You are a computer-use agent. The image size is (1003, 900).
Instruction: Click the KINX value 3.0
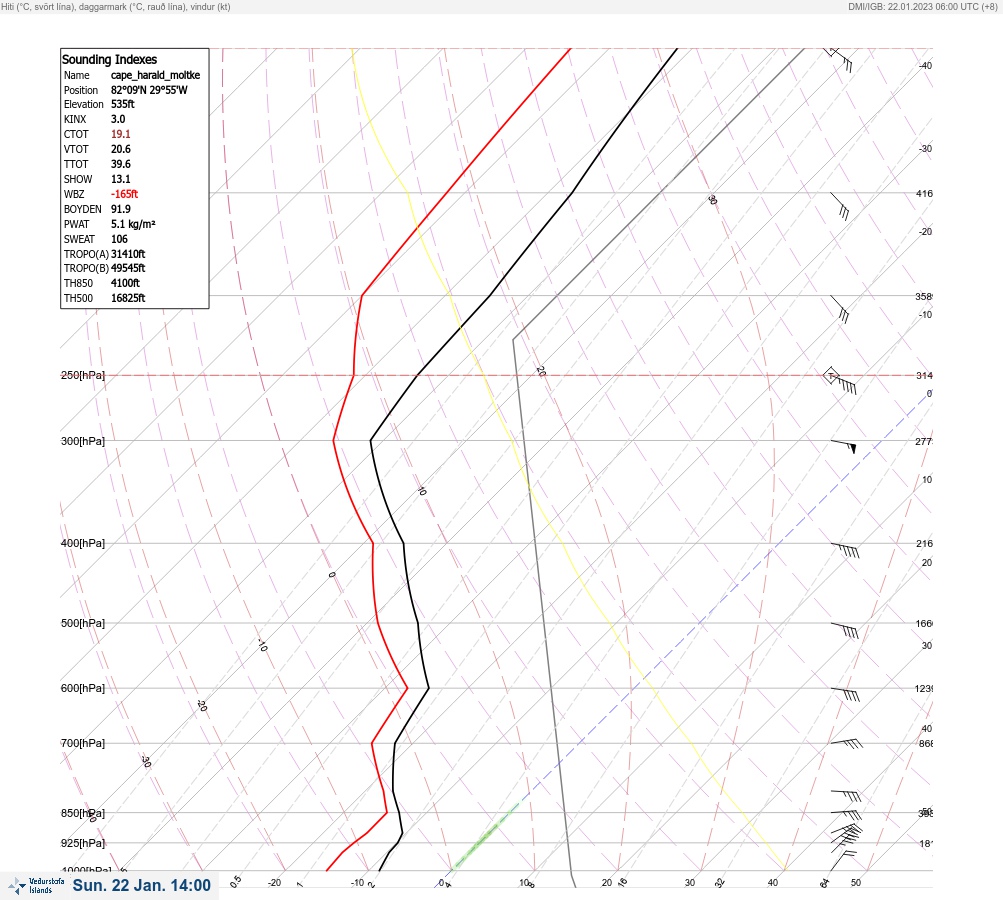pyautogui.click(x=118, y=119)
